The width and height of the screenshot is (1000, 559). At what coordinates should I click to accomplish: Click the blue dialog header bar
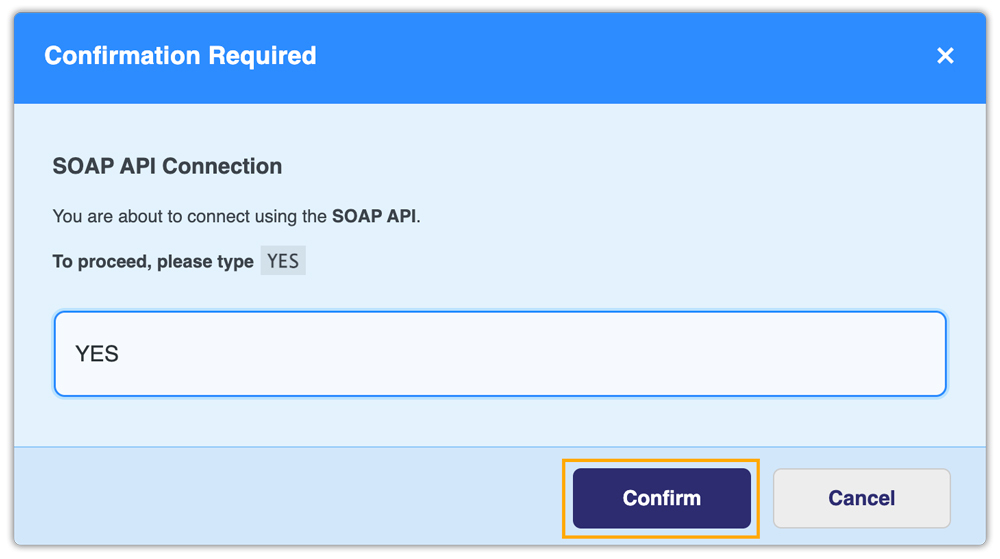pos(600,56)
